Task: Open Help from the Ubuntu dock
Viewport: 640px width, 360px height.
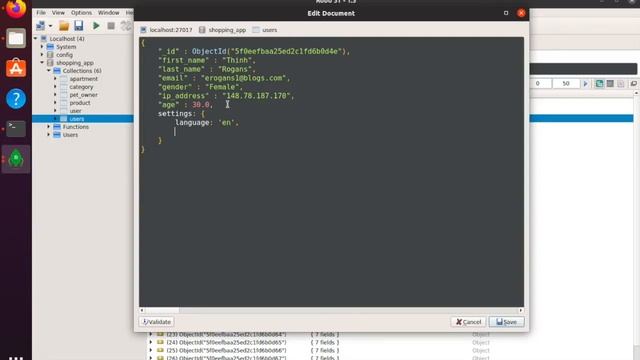Action: point(16,98)
